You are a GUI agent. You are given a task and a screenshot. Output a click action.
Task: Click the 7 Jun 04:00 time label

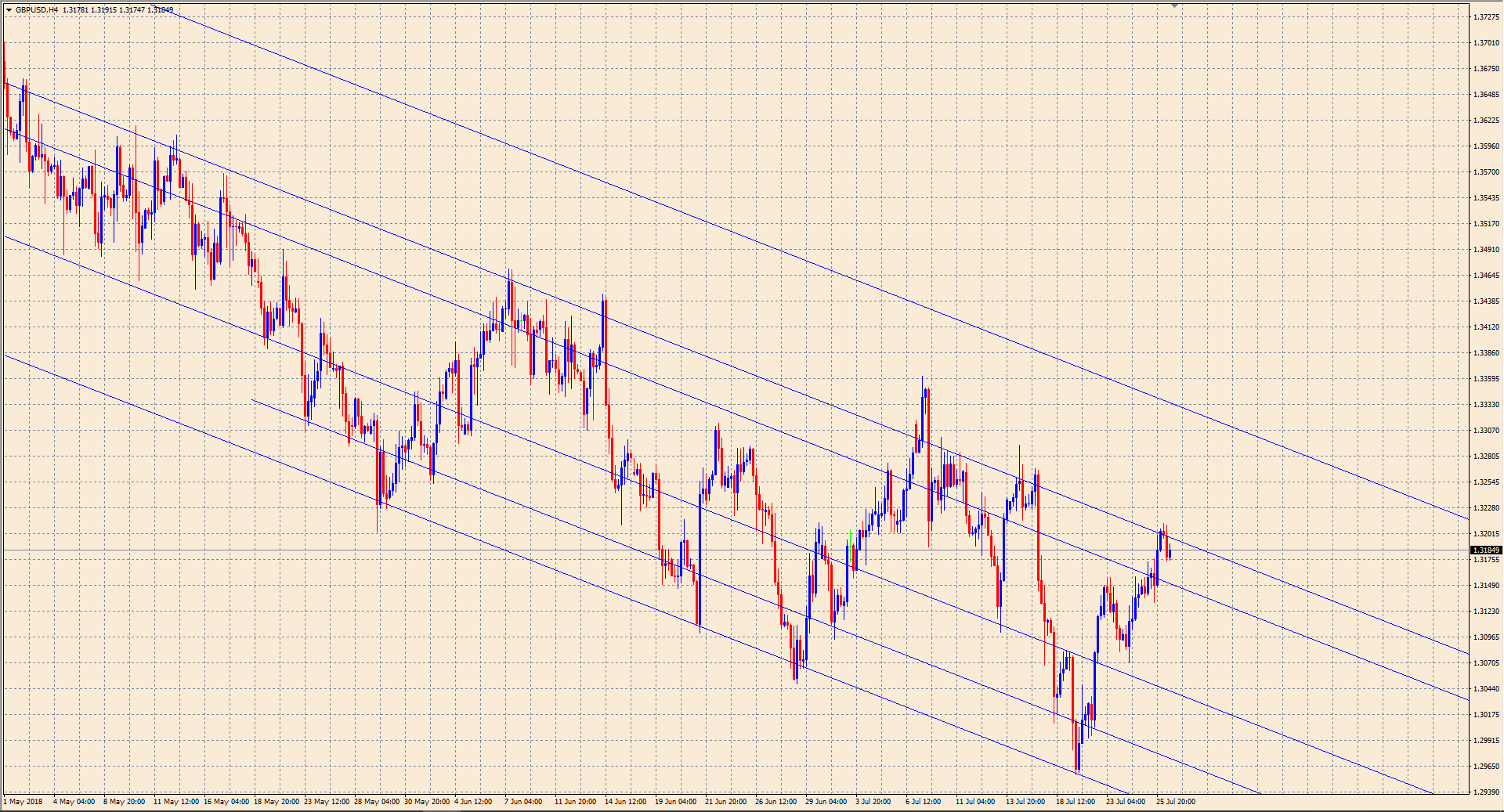point(523,802)
